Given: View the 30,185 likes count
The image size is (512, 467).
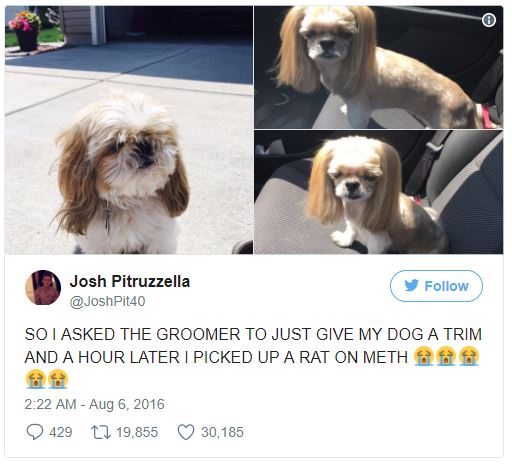Looking at the screenshot, I should click(x=222, y=432).
